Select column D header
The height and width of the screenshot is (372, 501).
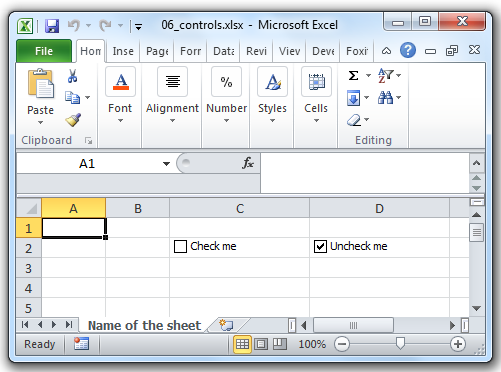379,209
